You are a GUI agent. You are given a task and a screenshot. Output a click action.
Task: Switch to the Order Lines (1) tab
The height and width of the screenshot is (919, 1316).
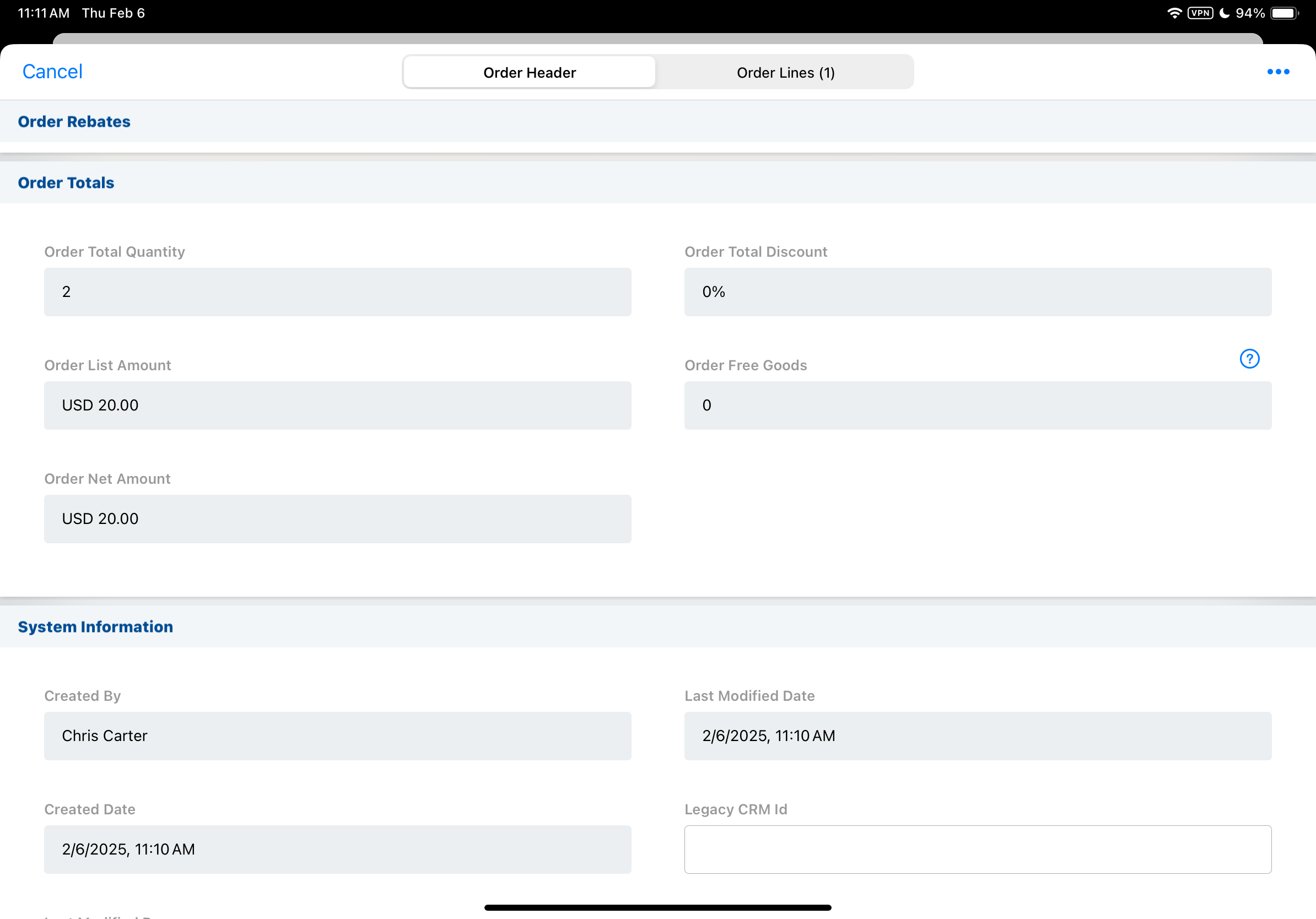(x=785, y=73)
